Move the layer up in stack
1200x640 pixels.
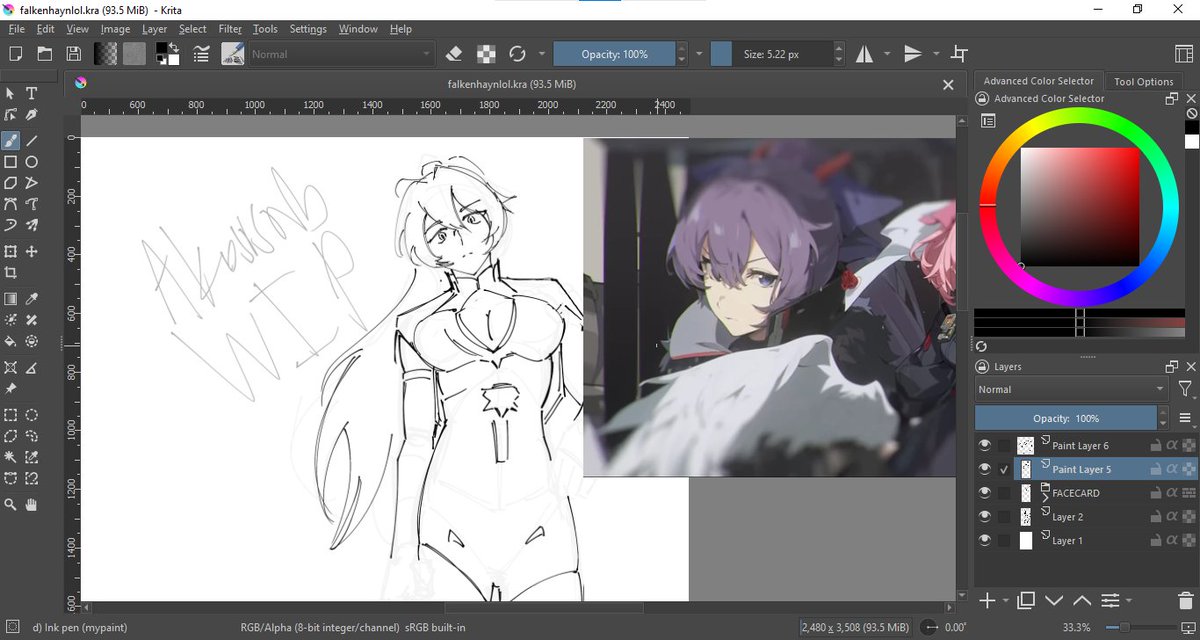(1081, 600)
